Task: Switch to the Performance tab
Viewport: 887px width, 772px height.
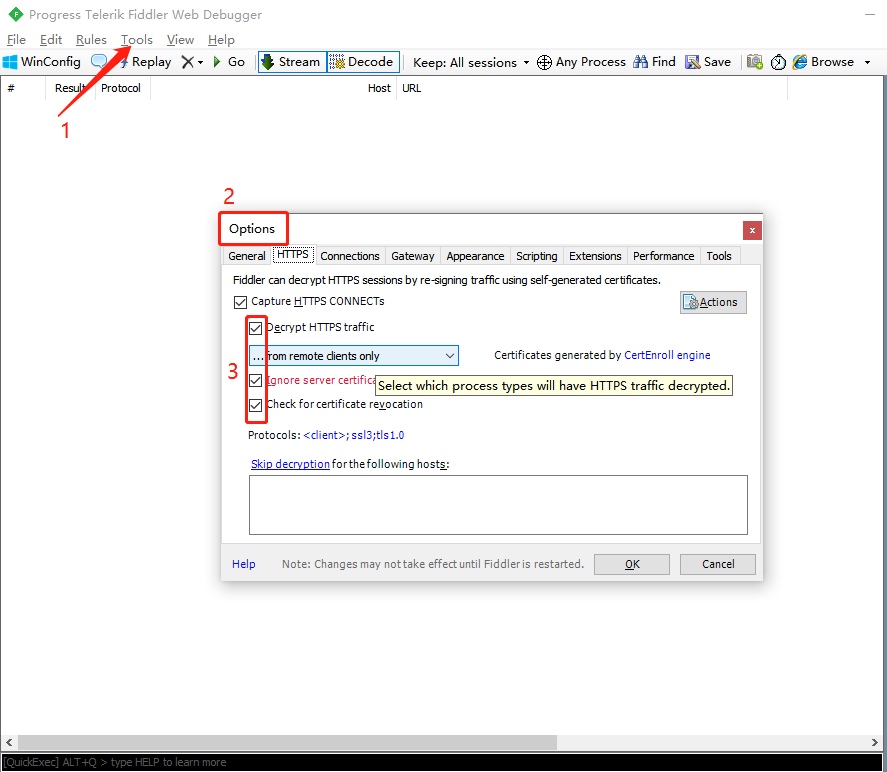Action: [664, 256]
